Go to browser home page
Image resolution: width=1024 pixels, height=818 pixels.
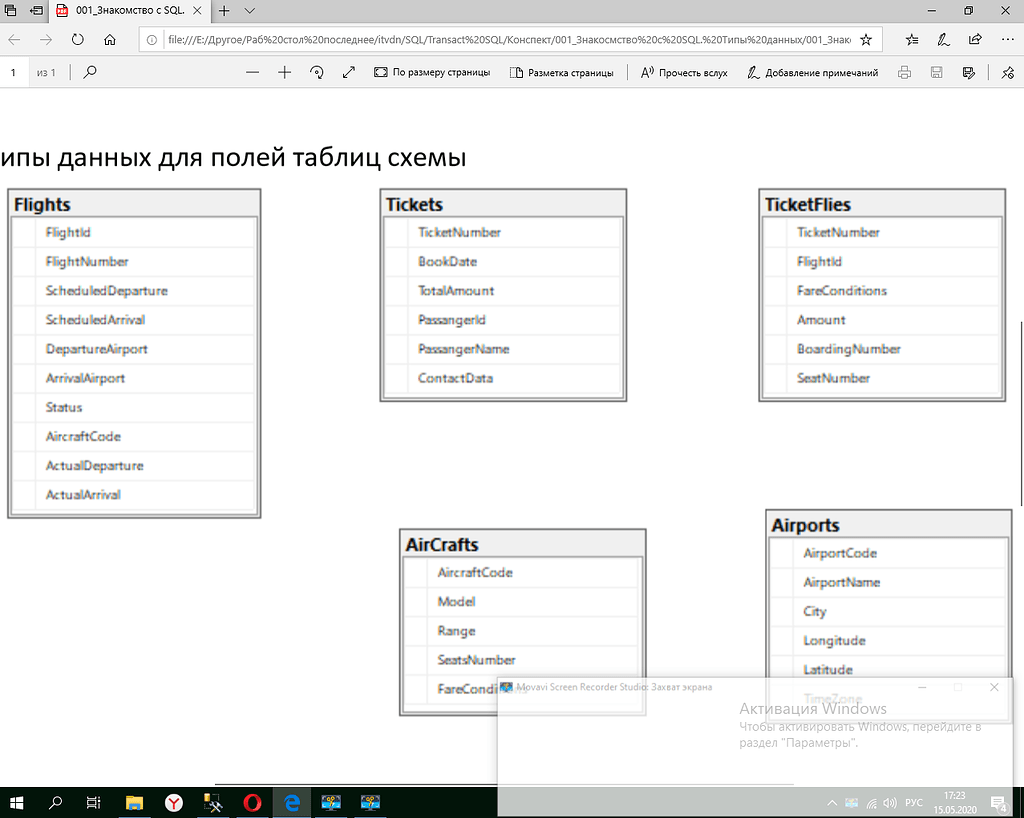tap(110, 40)
